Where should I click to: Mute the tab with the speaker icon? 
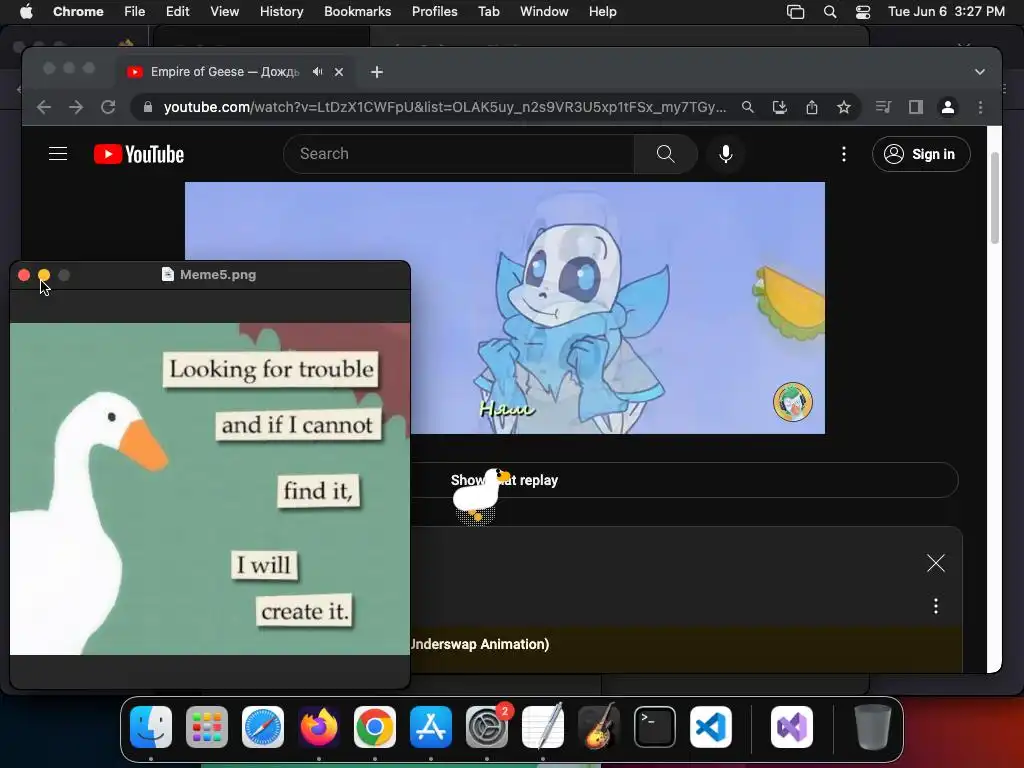(x=317, y=72)
